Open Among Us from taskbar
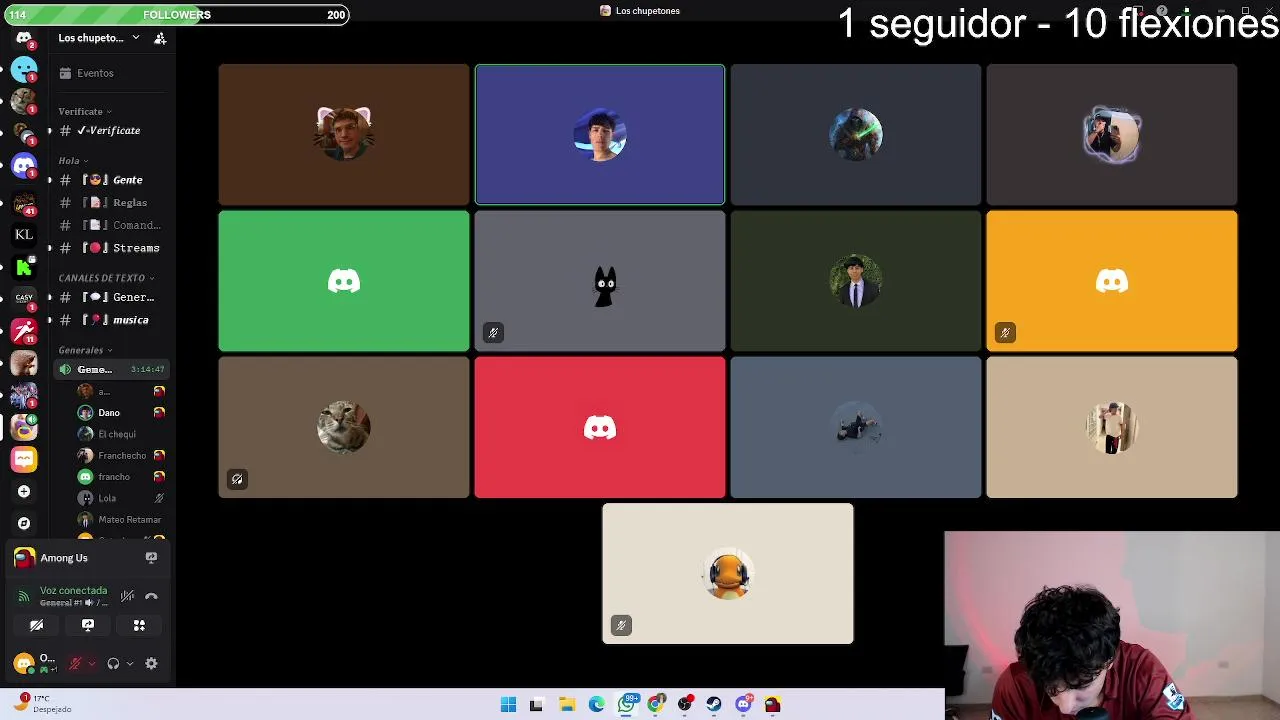This screenshot has width=1280, height=720. tap(772, 705)
